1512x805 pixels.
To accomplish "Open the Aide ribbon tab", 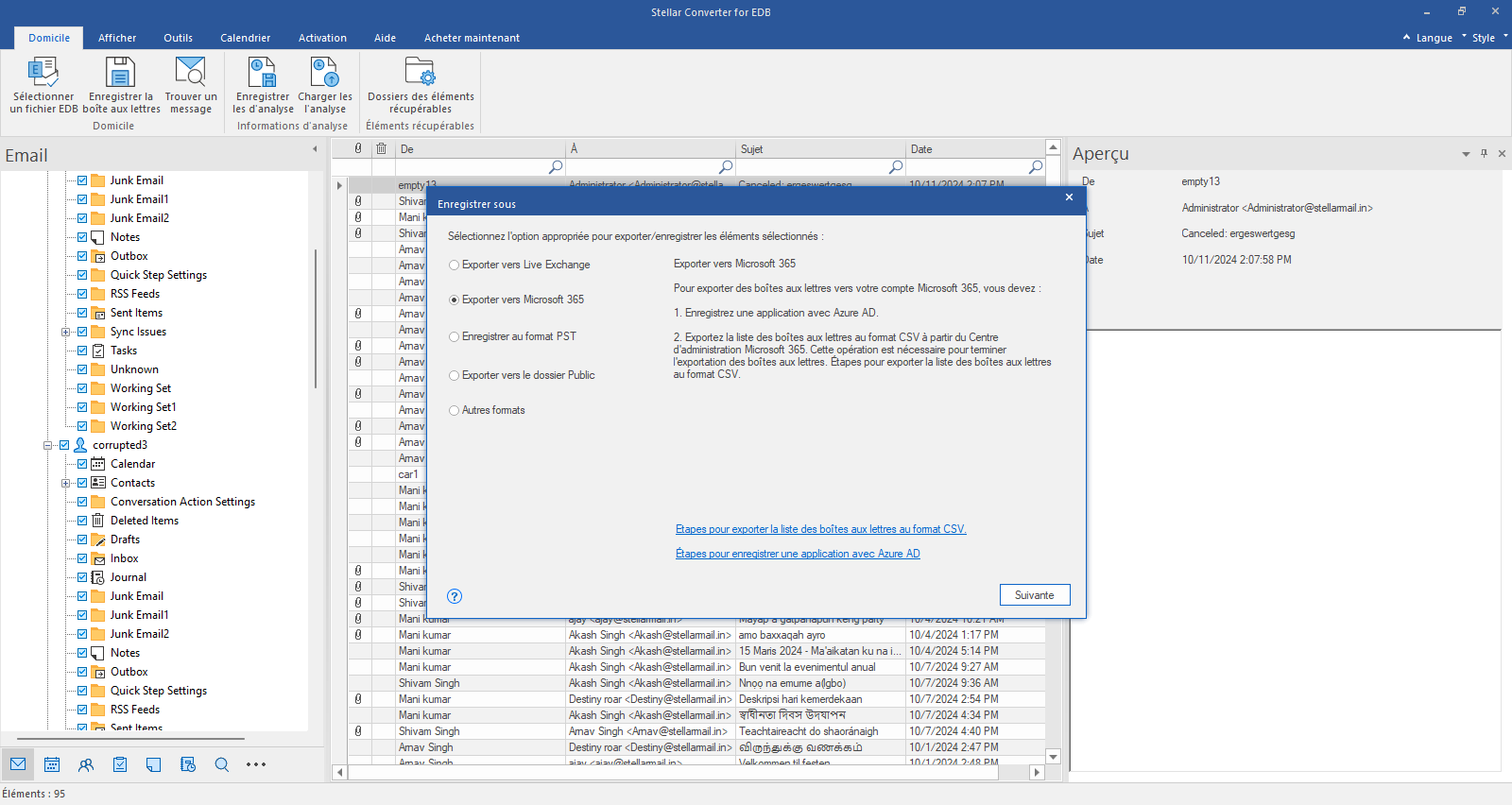I will pyautogui.click(x=385, y=38).
